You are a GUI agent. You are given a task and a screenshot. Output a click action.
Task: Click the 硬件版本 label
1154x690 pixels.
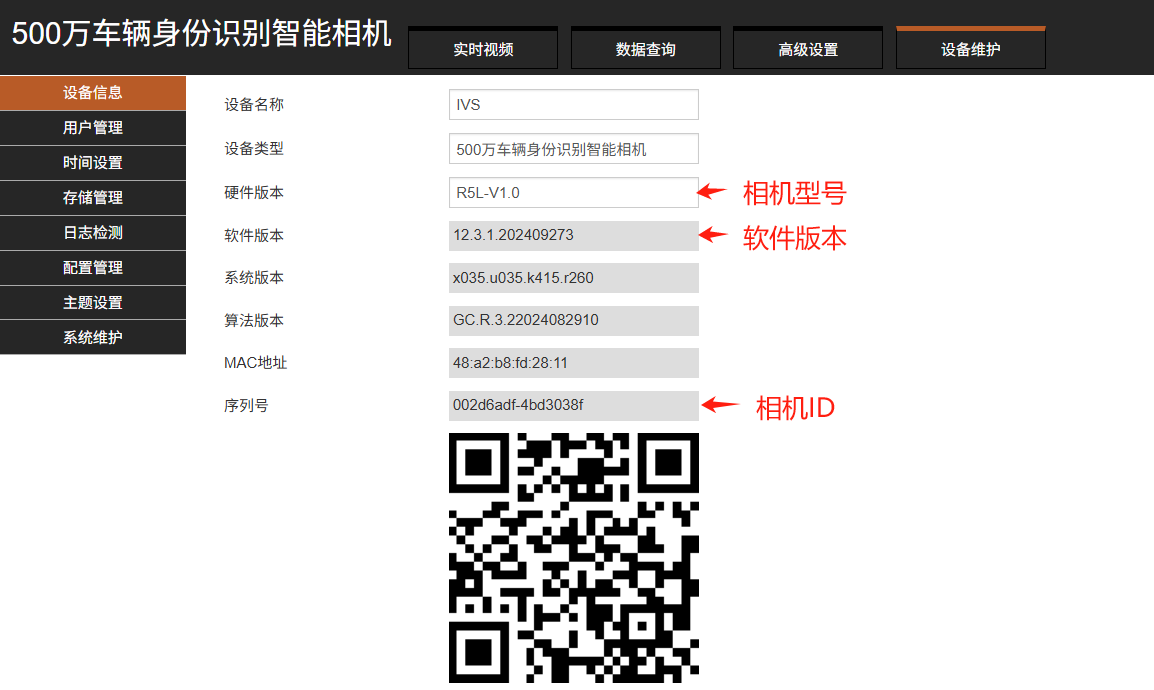(x=254, y=193)
